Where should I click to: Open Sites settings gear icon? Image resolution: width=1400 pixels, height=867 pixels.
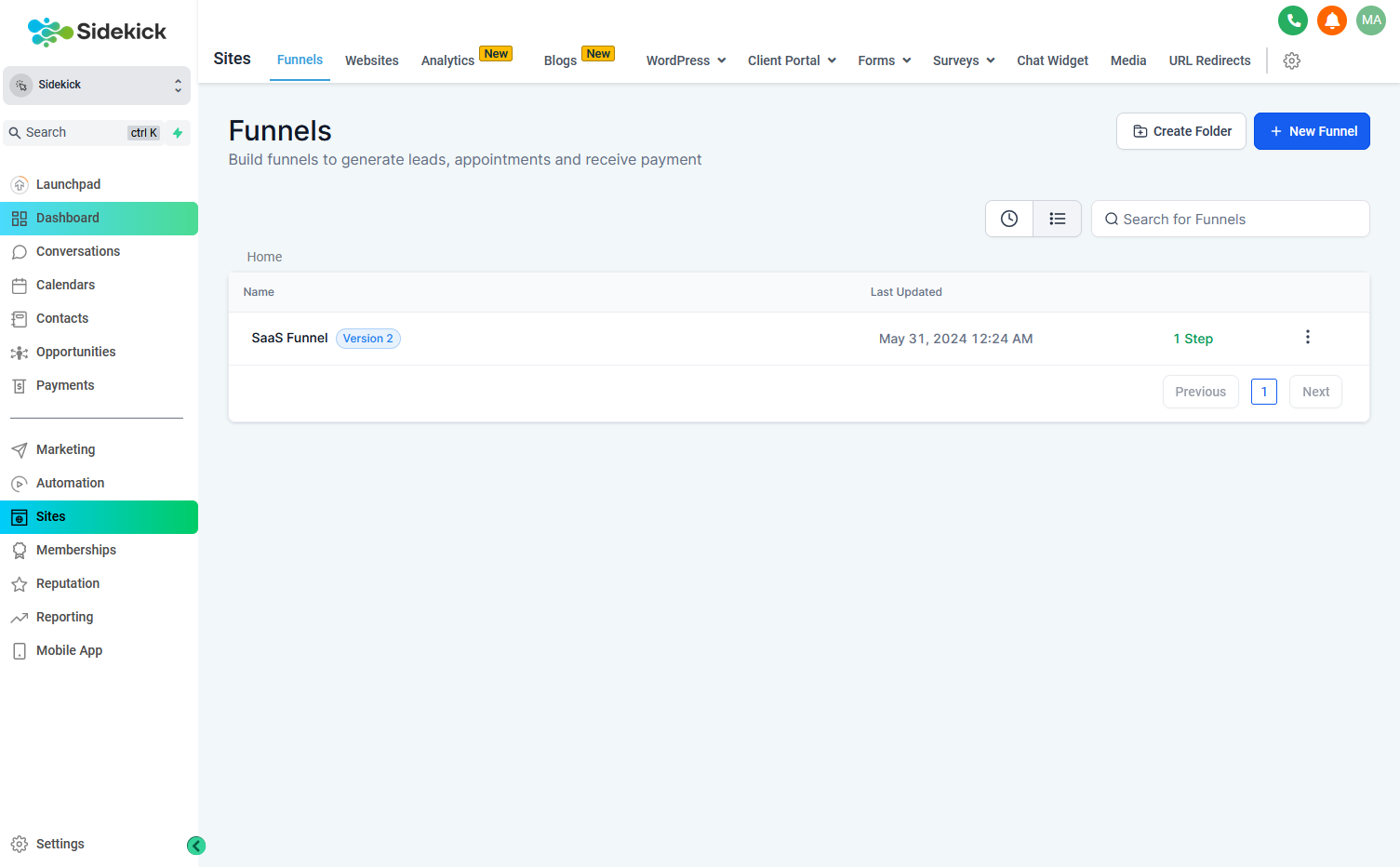click(1292, 60)
